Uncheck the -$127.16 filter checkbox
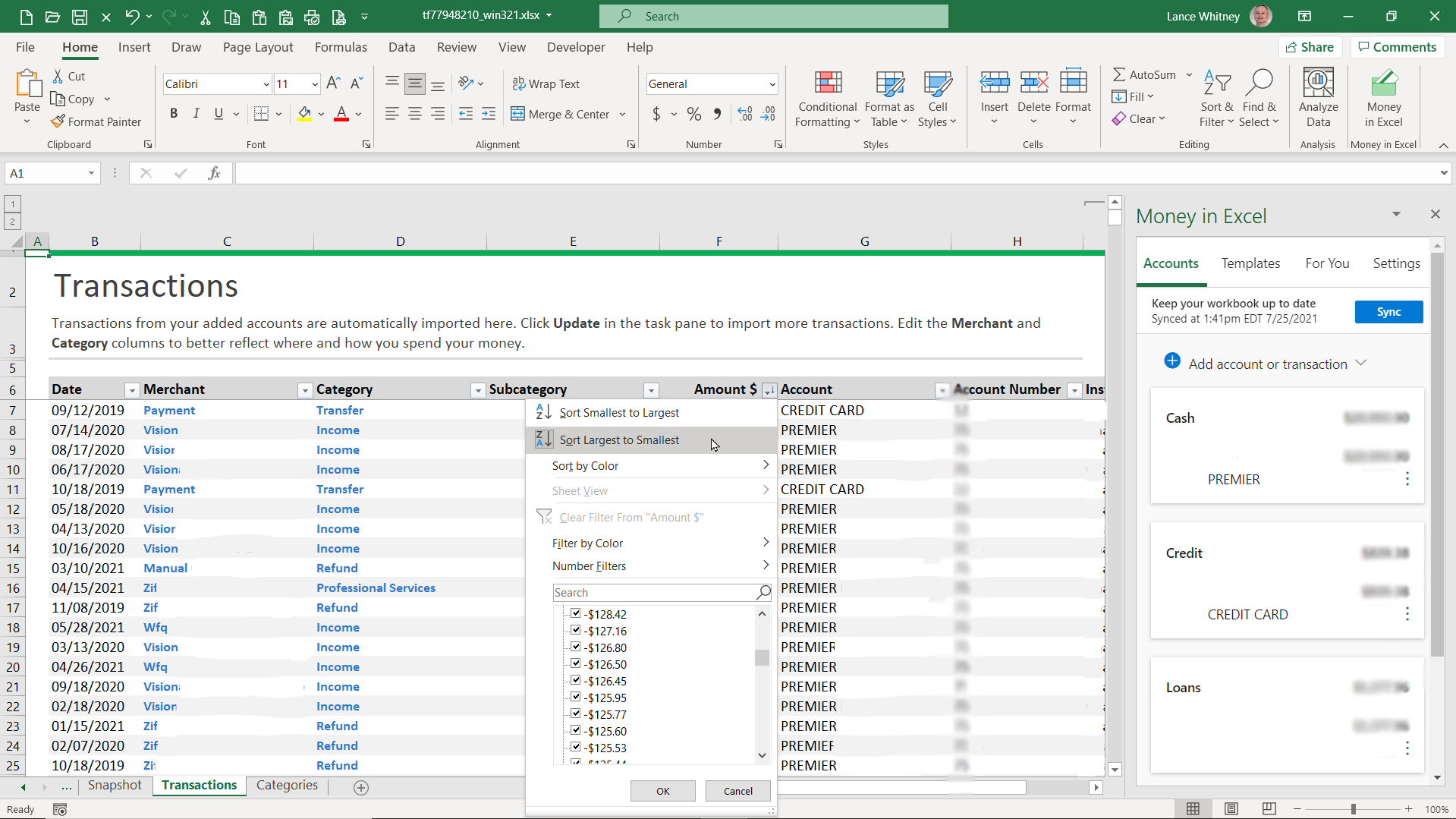Image resolution: width=1456 pixels, height=819 pixels. [576, 630]
